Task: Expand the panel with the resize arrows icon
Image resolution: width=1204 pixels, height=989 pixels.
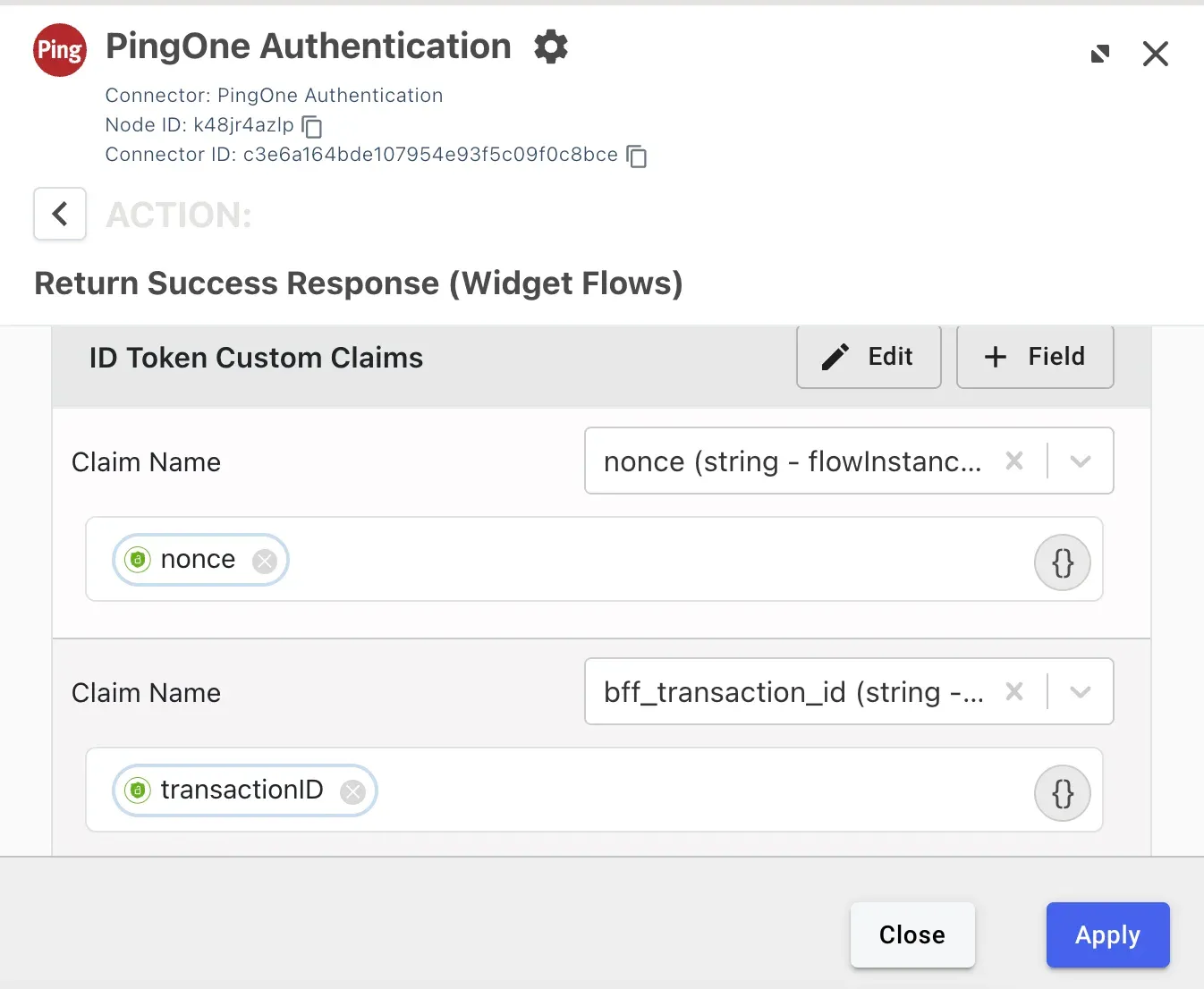Action: tap(1100, 55)
